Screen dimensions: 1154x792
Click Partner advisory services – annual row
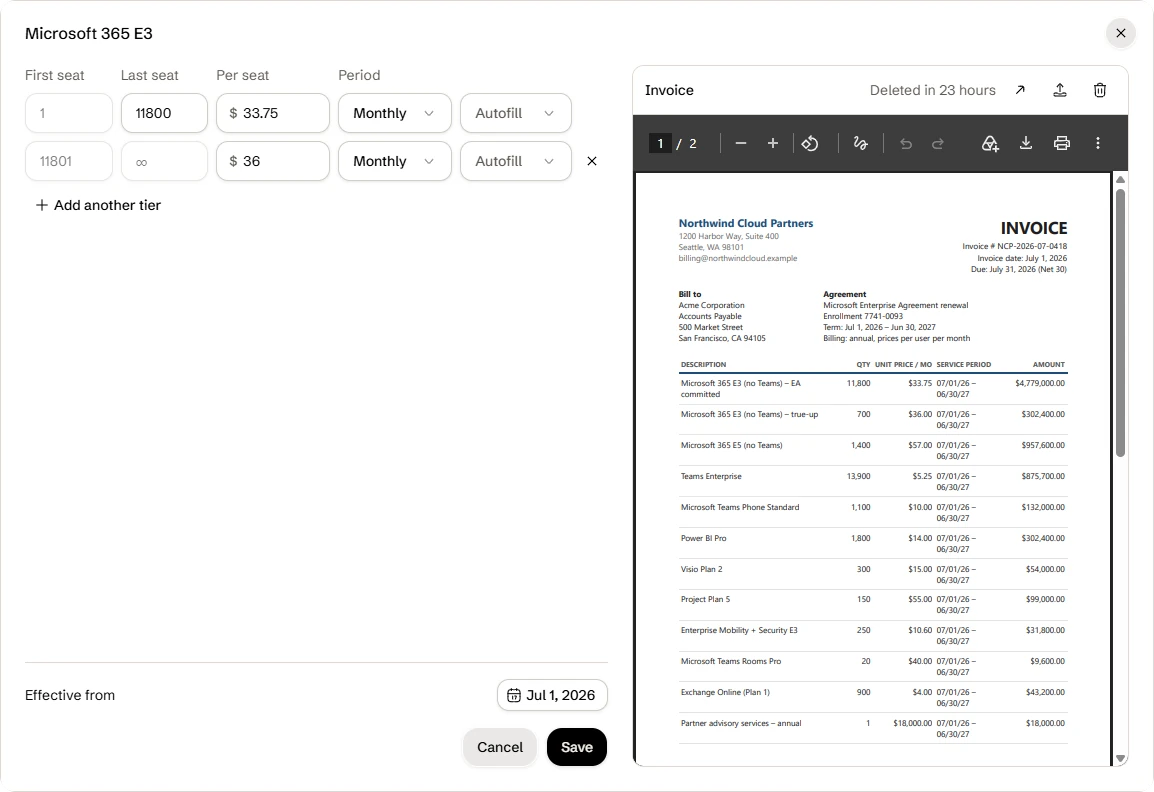click(873, 728)
